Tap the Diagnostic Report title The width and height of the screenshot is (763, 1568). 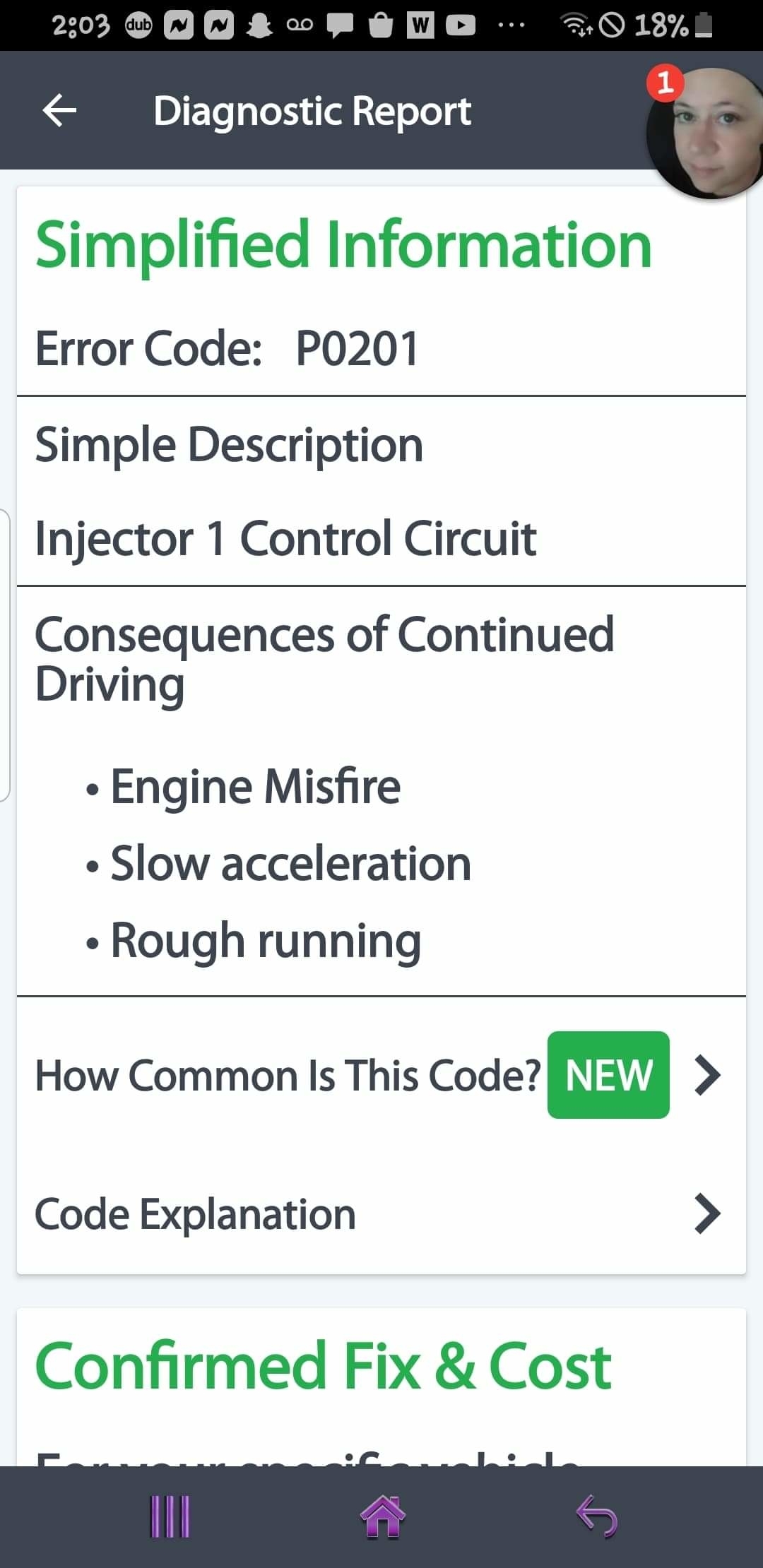coord(312,112)
